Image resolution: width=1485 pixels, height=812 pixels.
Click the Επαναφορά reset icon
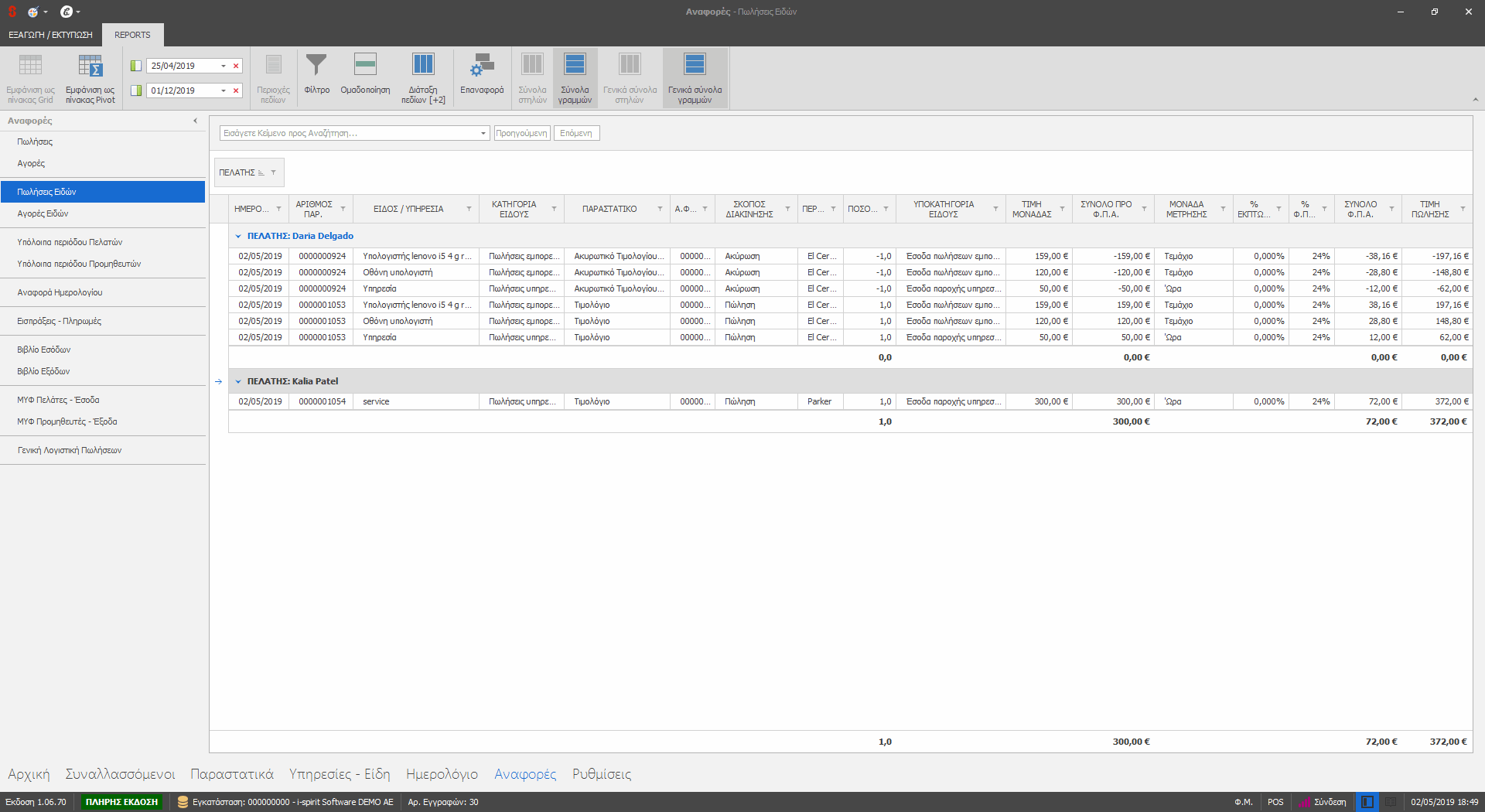482,67
